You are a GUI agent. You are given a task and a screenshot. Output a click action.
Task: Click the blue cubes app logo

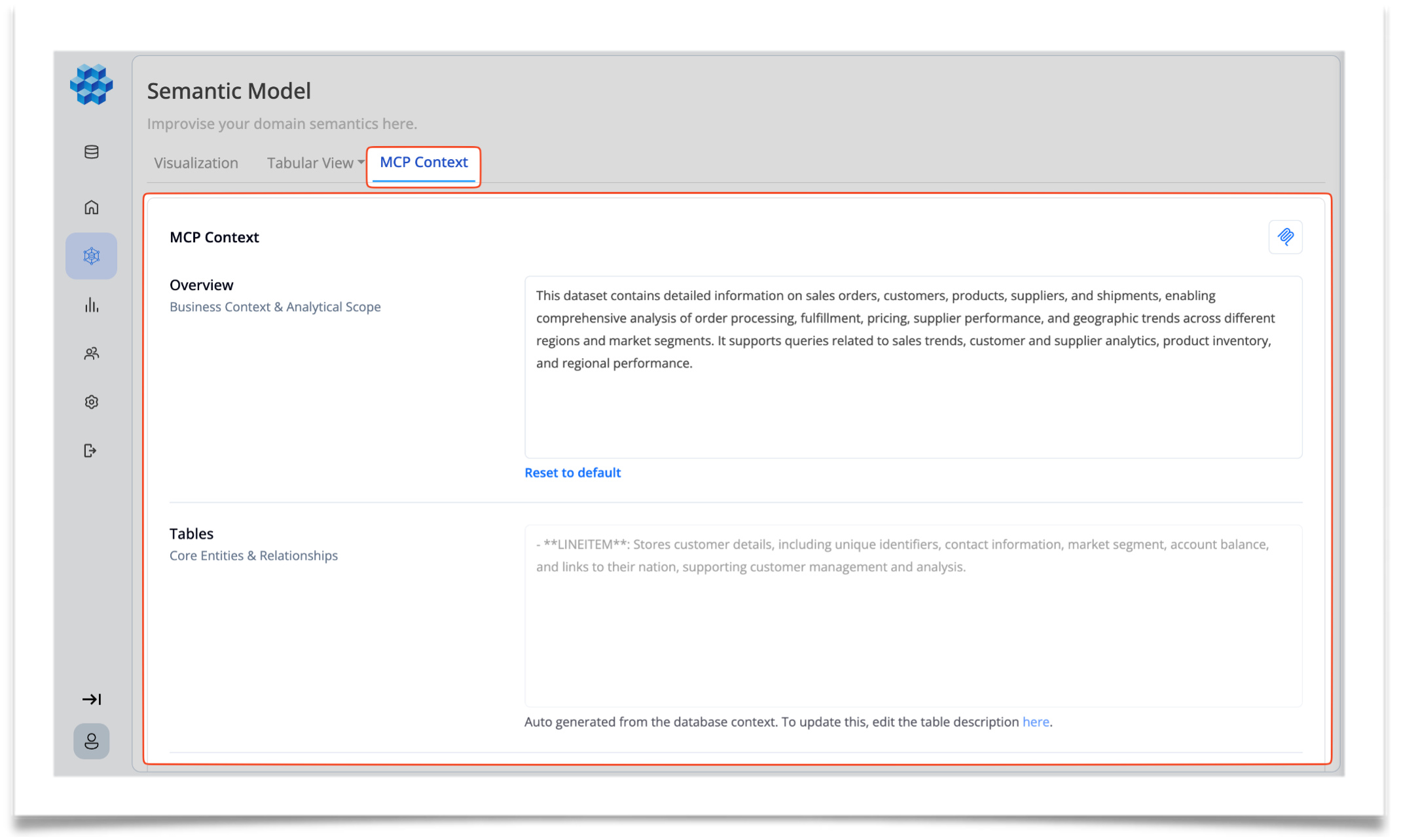(91, 84)
